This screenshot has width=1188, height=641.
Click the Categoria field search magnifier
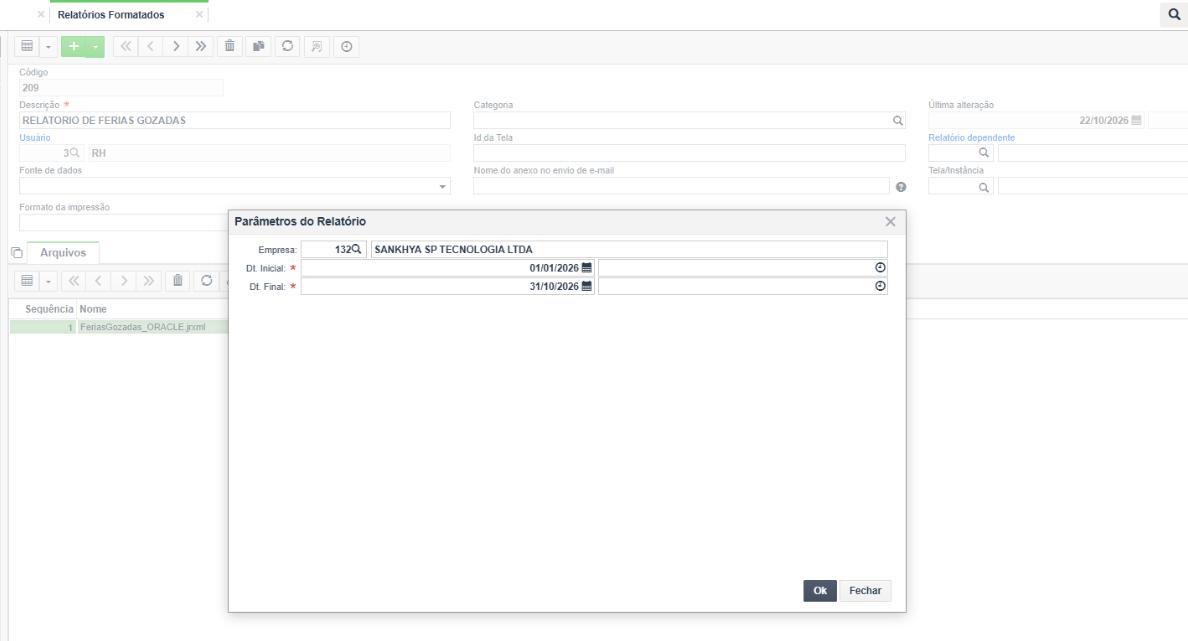(898, 120)
